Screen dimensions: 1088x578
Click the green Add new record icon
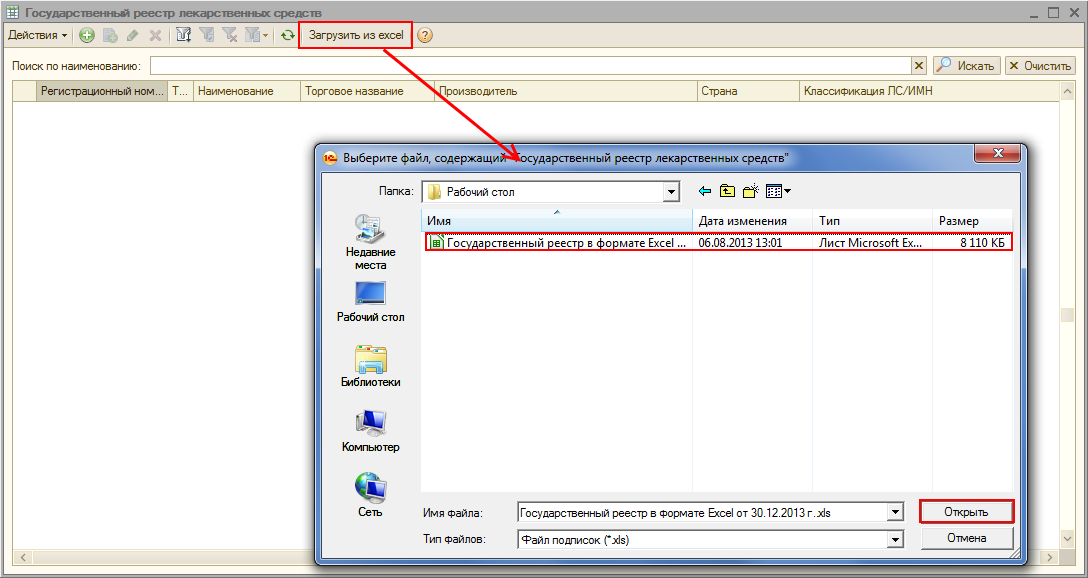point(87,35)
